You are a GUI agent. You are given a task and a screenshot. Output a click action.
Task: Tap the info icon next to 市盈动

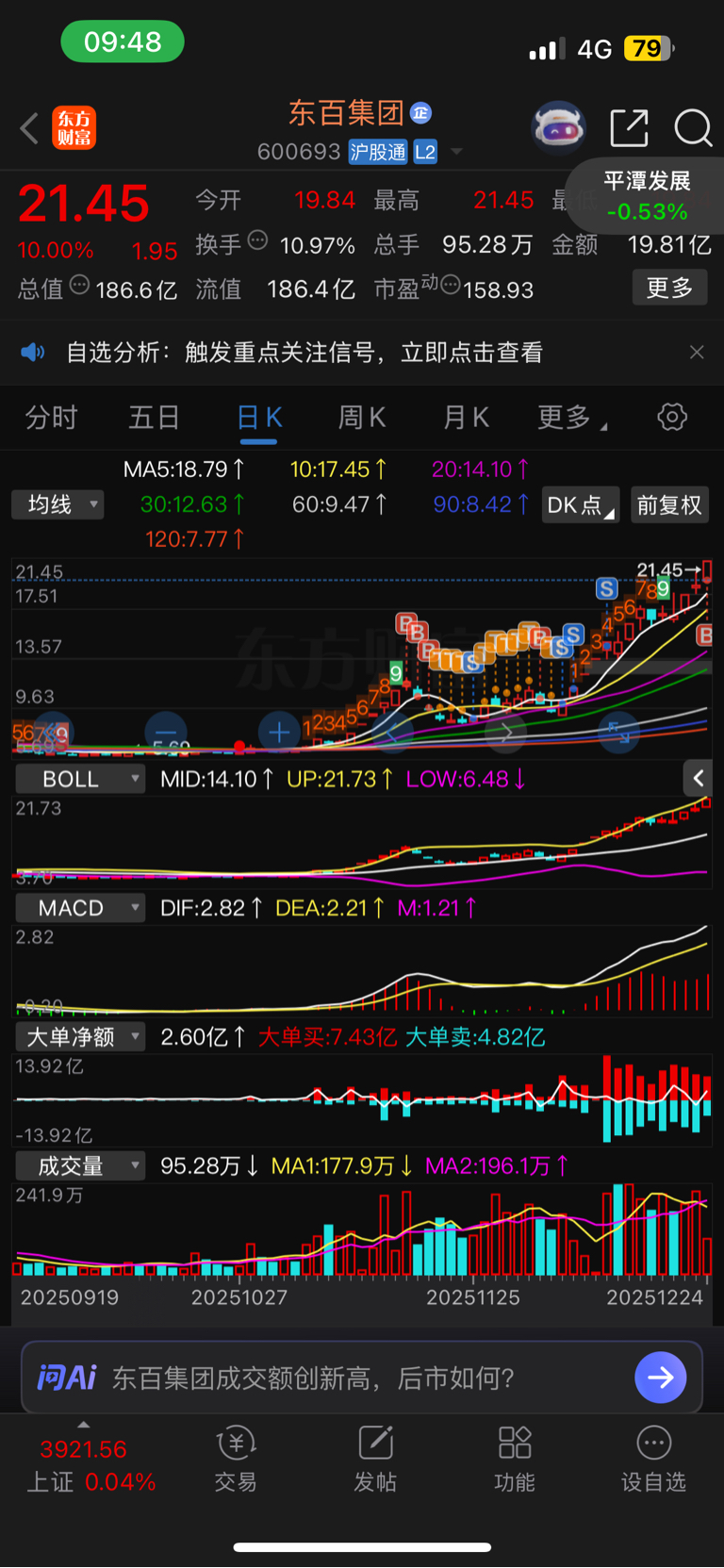pyautogui.click(x=451, y=284)
